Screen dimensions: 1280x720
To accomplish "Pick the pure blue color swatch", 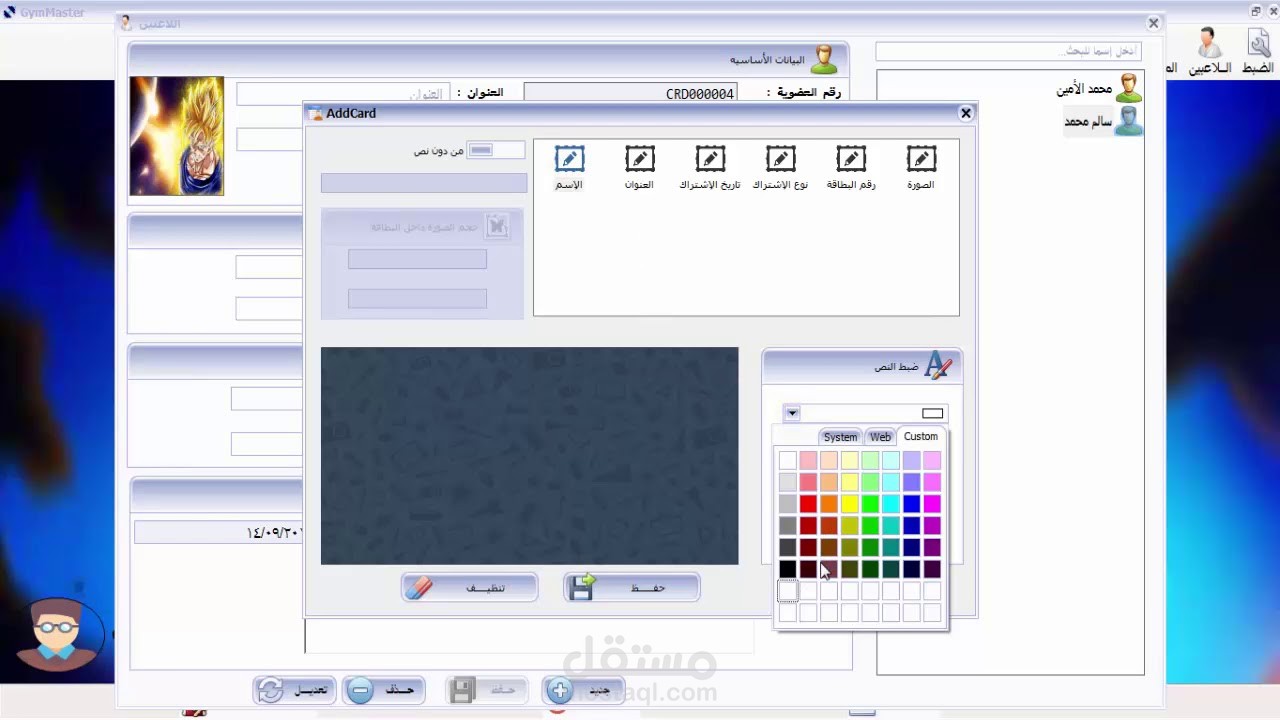I will coord(911,504).
